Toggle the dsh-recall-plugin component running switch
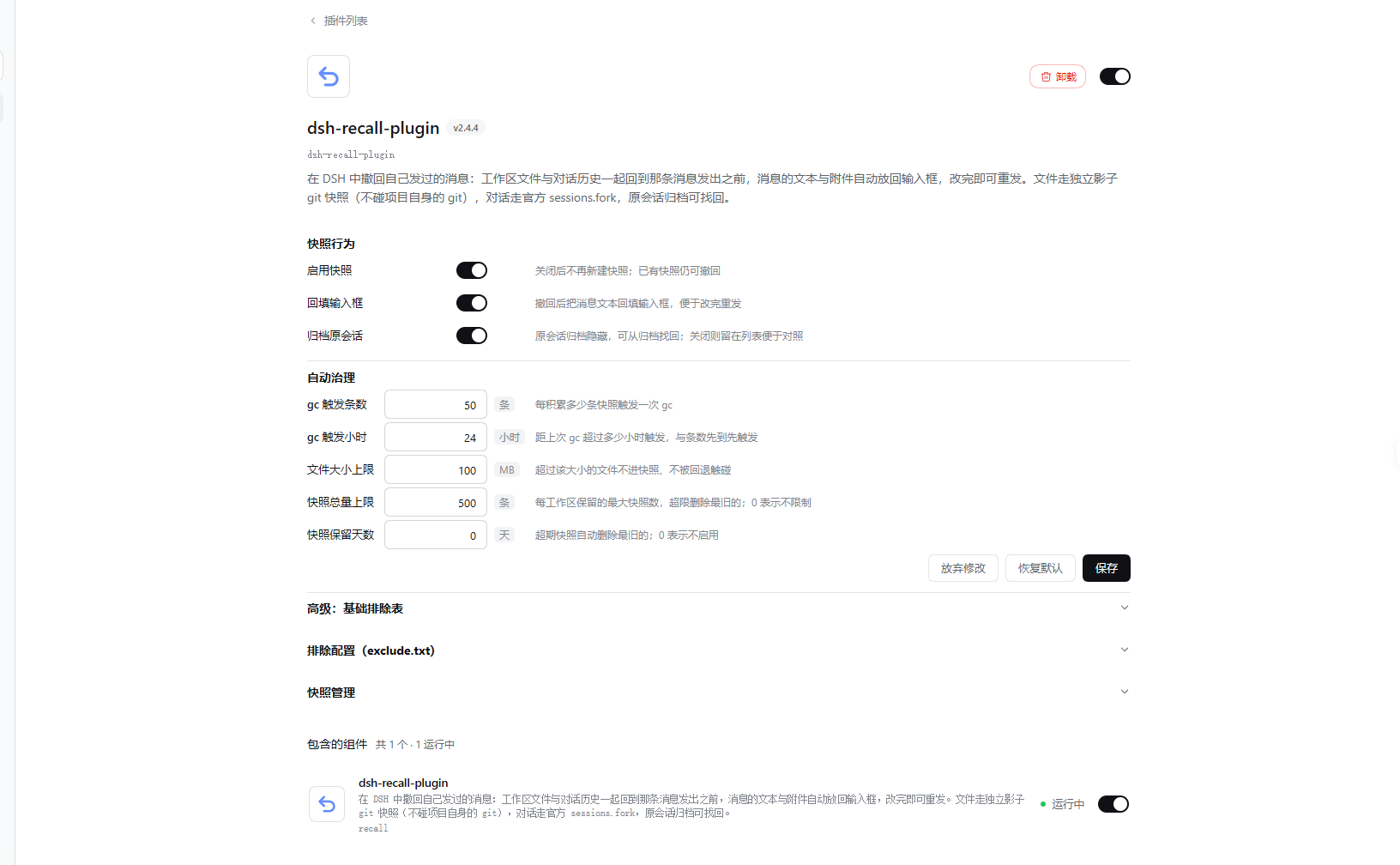This screenshot has height=865, width=1400. (1113, 804)
